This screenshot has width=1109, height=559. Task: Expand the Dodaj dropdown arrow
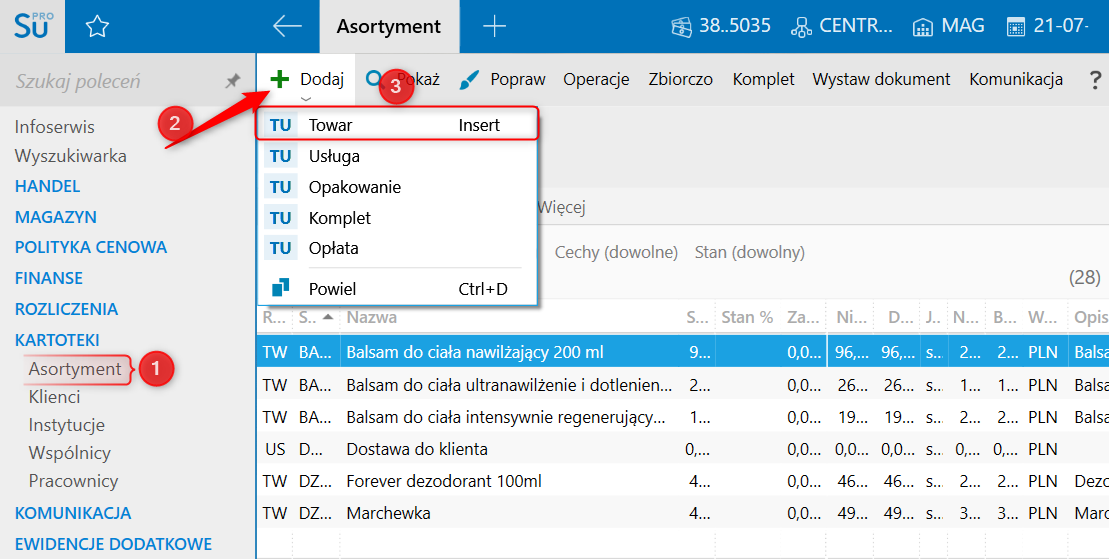(307, 98)
